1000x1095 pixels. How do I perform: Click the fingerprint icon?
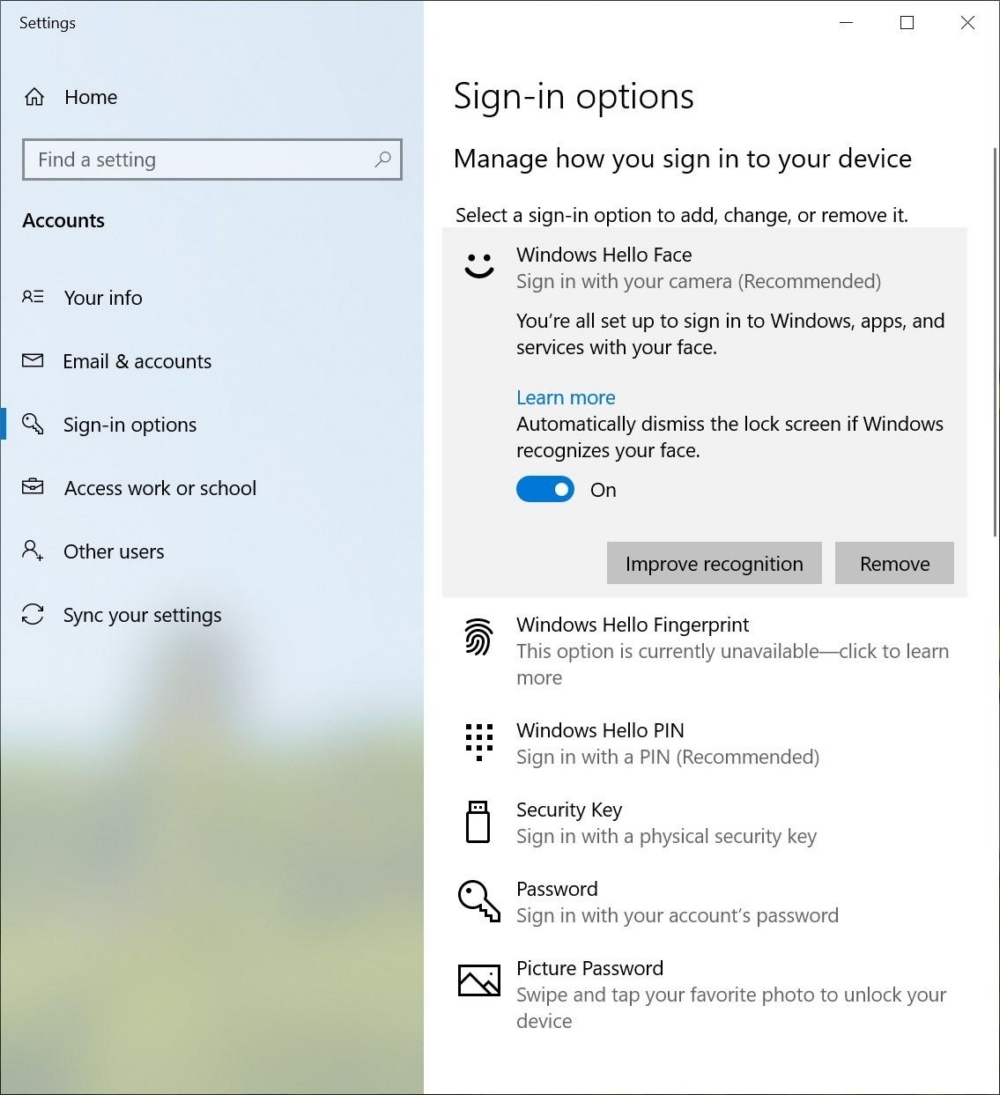point(479,637)
